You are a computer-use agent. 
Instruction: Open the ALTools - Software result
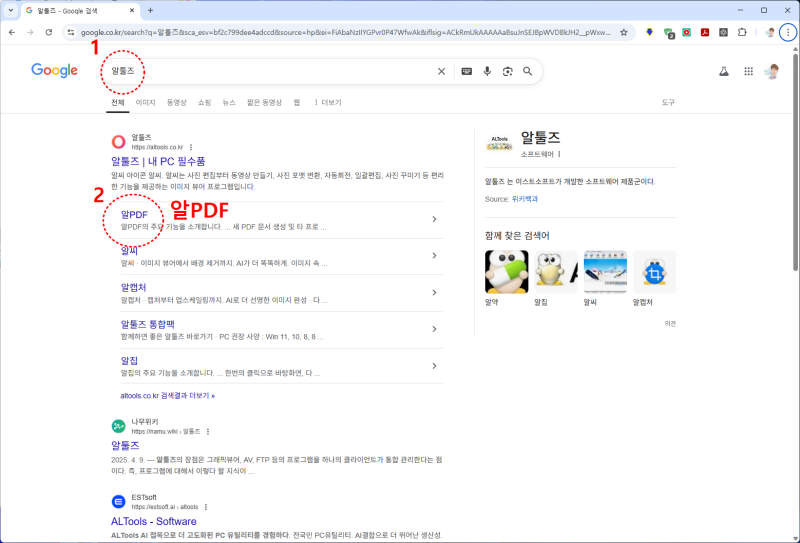(x=154, y=521)
